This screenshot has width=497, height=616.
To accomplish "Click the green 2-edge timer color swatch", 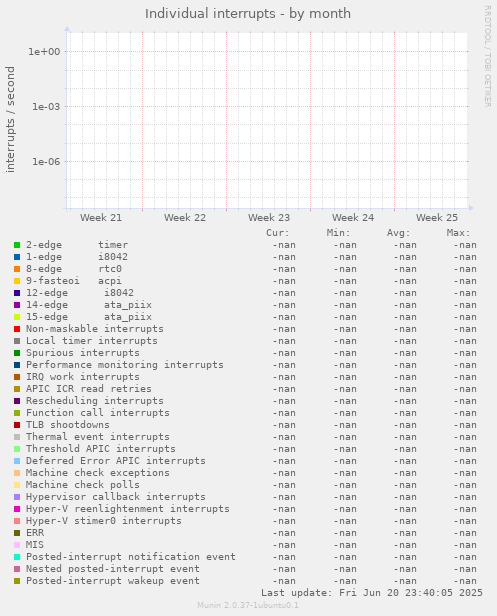I will [x=17, y=245].
